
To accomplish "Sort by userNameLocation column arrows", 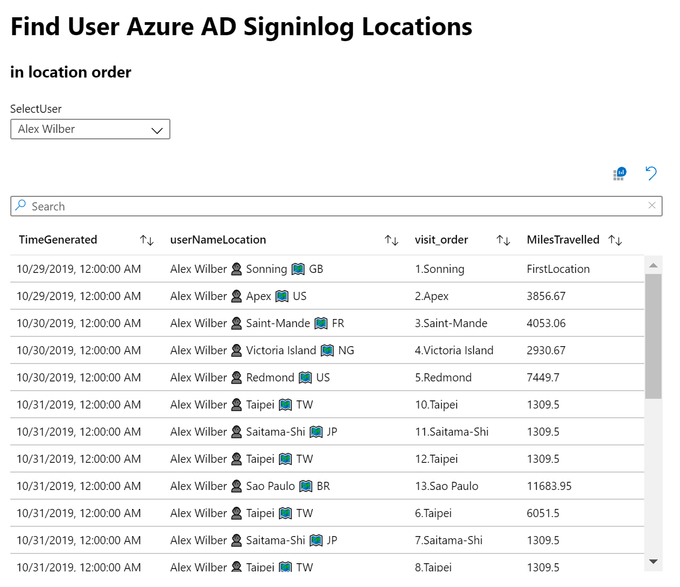I will 391,240.
